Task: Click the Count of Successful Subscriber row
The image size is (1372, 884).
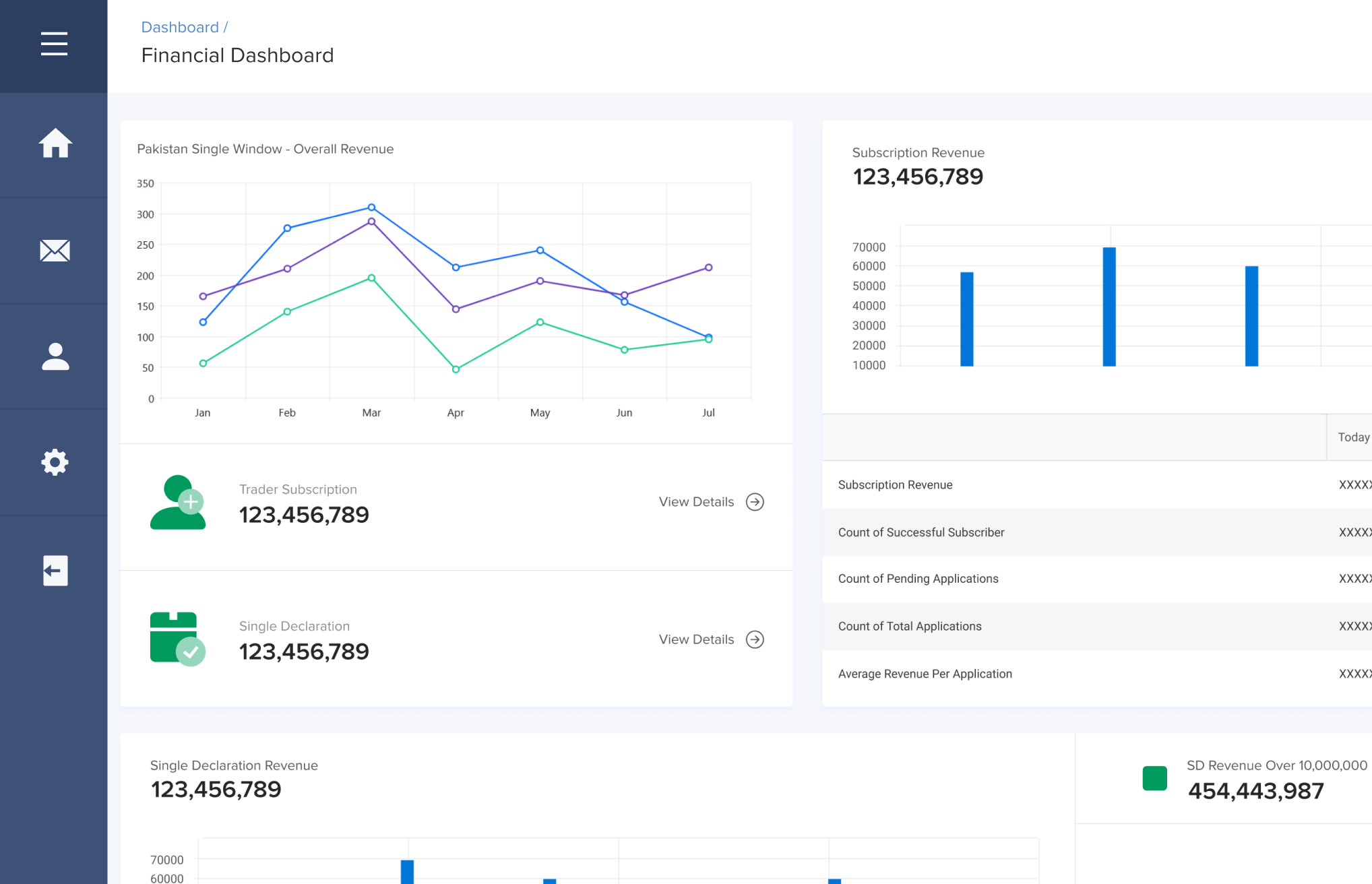Action: 1097,532
